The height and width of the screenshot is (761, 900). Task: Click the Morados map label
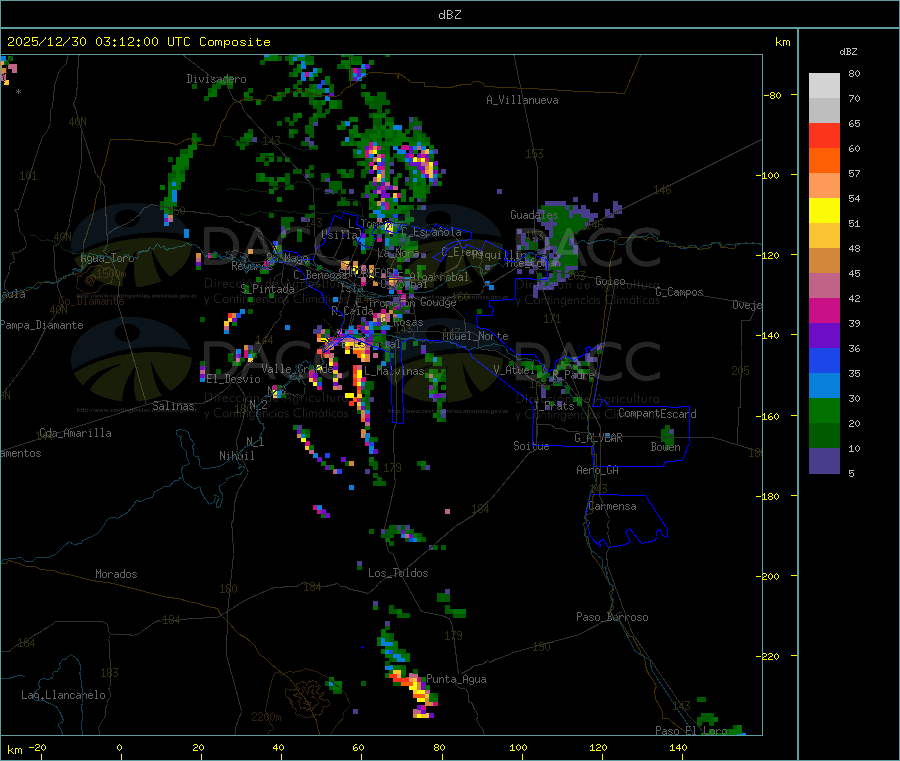pos(116,574)
